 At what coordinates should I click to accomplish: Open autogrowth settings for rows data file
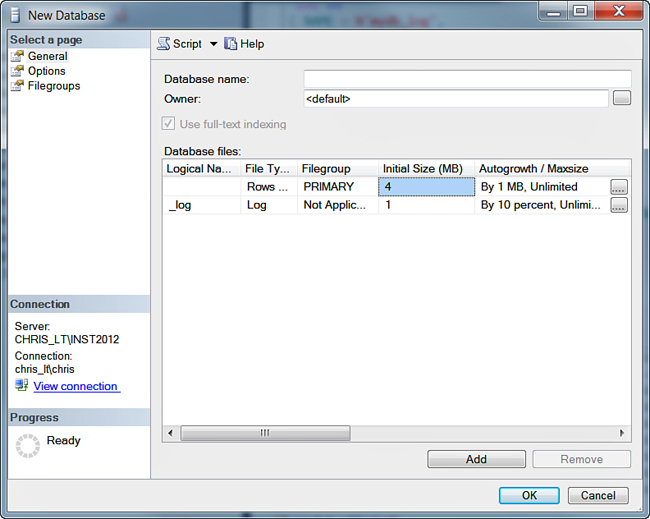click(619, 187)
